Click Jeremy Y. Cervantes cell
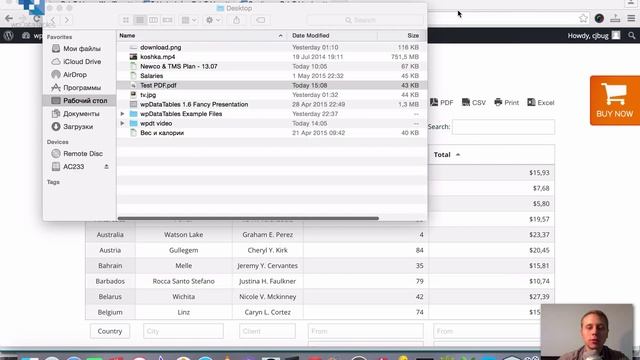640x360 pixels. (268, 266)
